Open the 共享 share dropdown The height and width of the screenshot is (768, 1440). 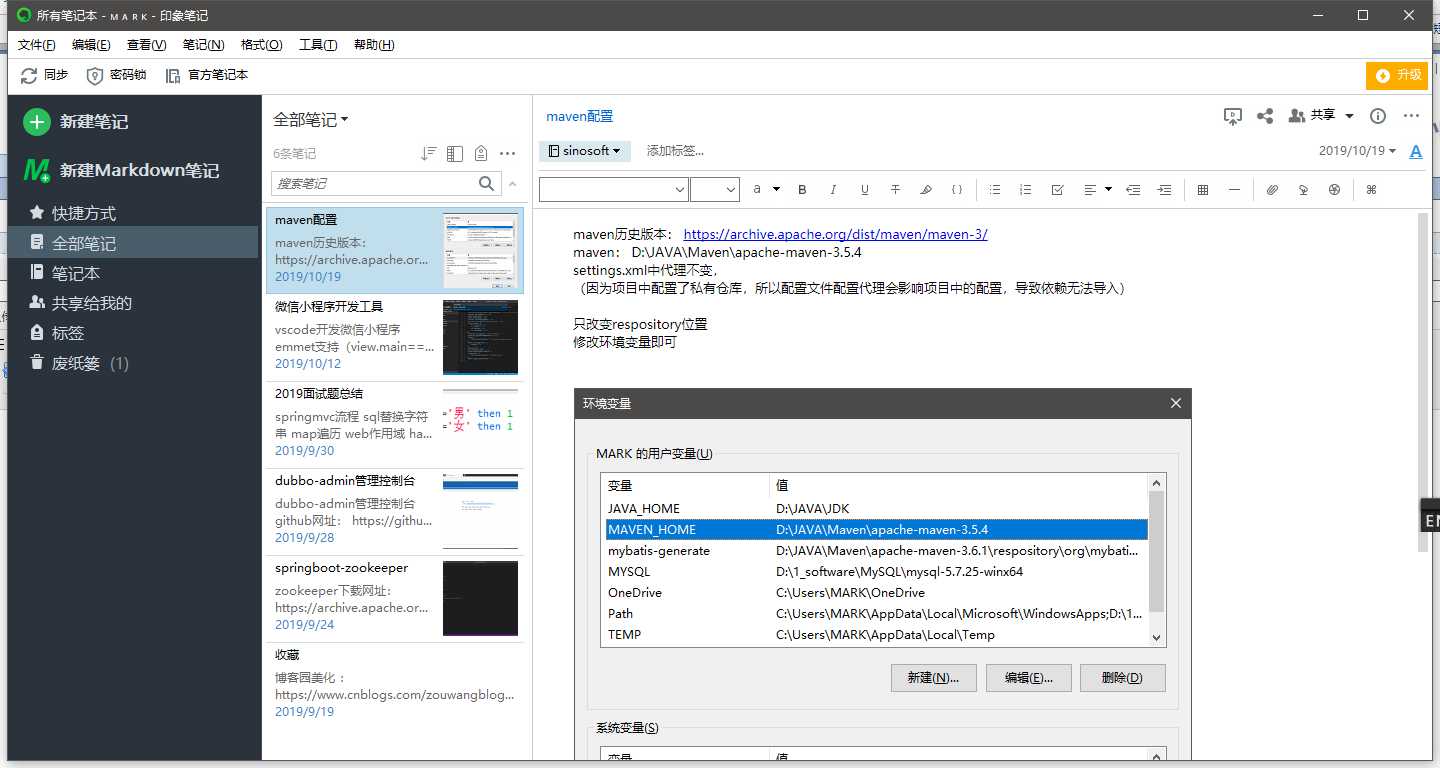(1321, 116)
